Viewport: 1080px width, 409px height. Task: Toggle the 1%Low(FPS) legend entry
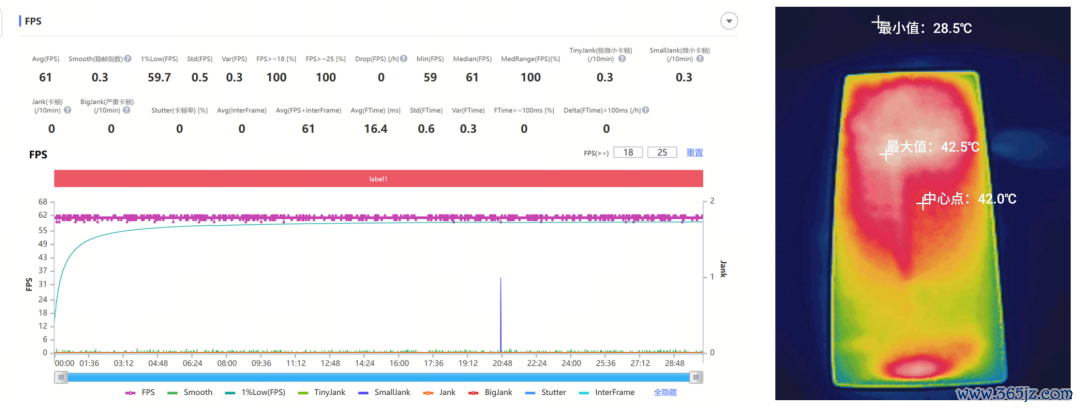(255, 392)
